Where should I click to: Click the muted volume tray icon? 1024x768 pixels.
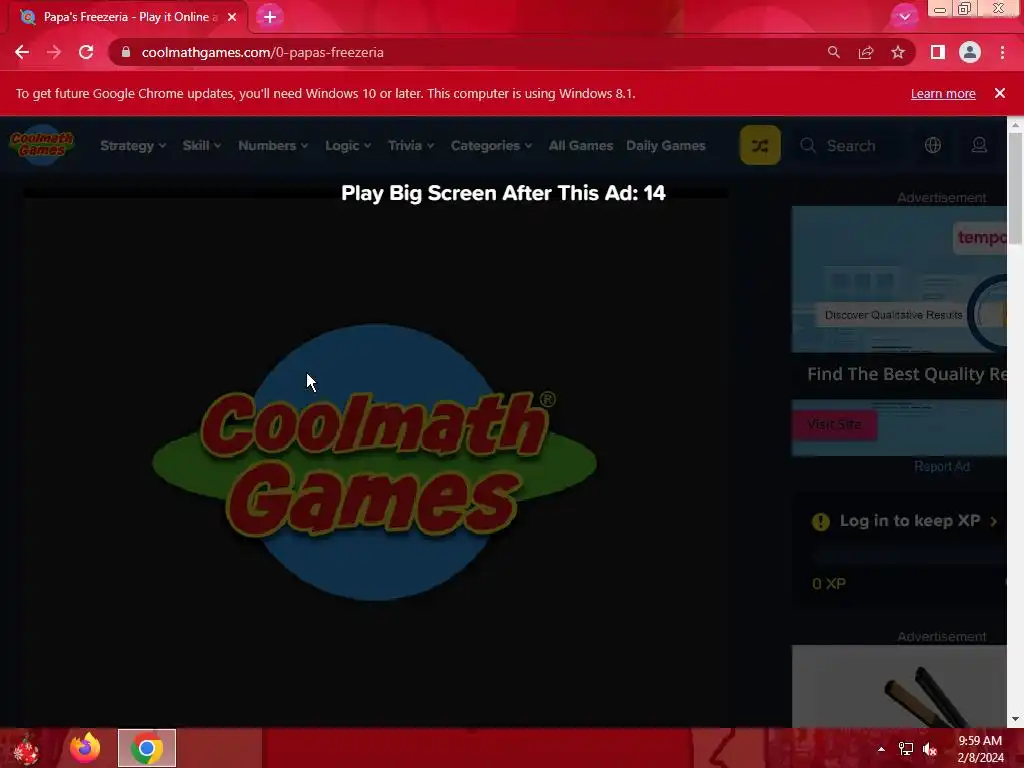pos(930,749)
